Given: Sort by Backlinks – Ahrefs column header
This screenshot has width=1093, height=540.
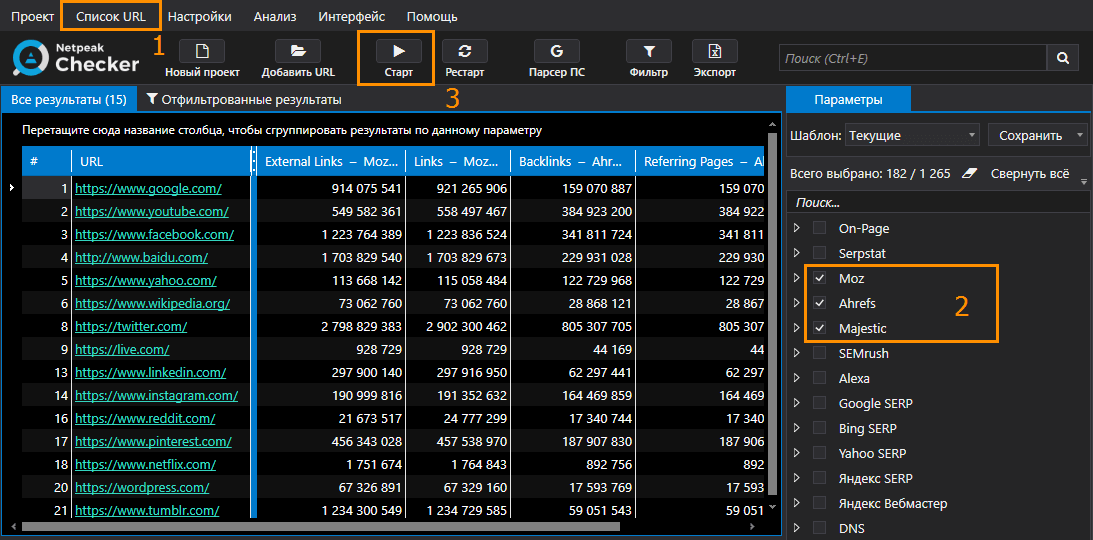Looking at the screenshot, I should (x=572, y=161).
